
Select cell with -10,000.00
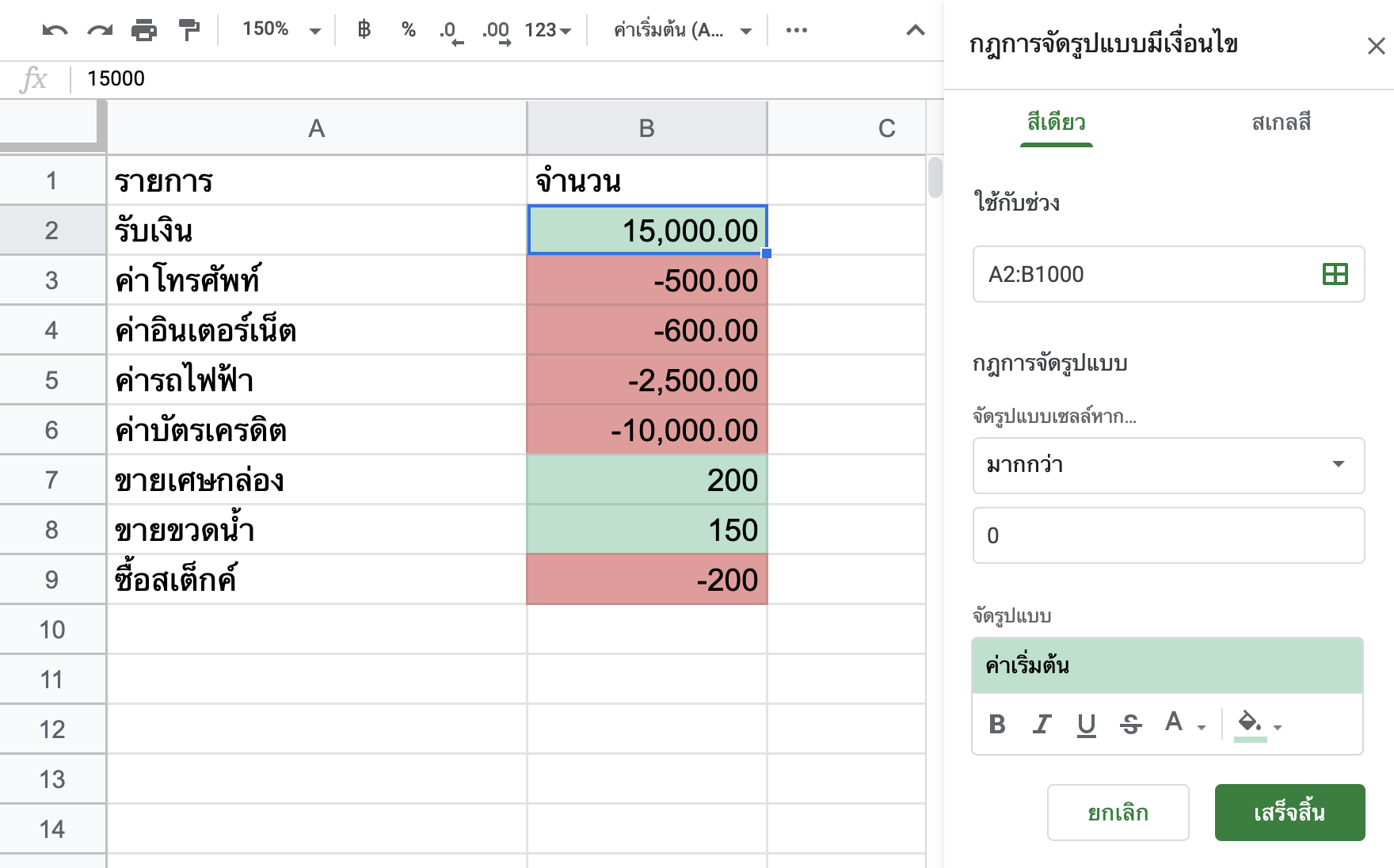[x=646, y=430]
